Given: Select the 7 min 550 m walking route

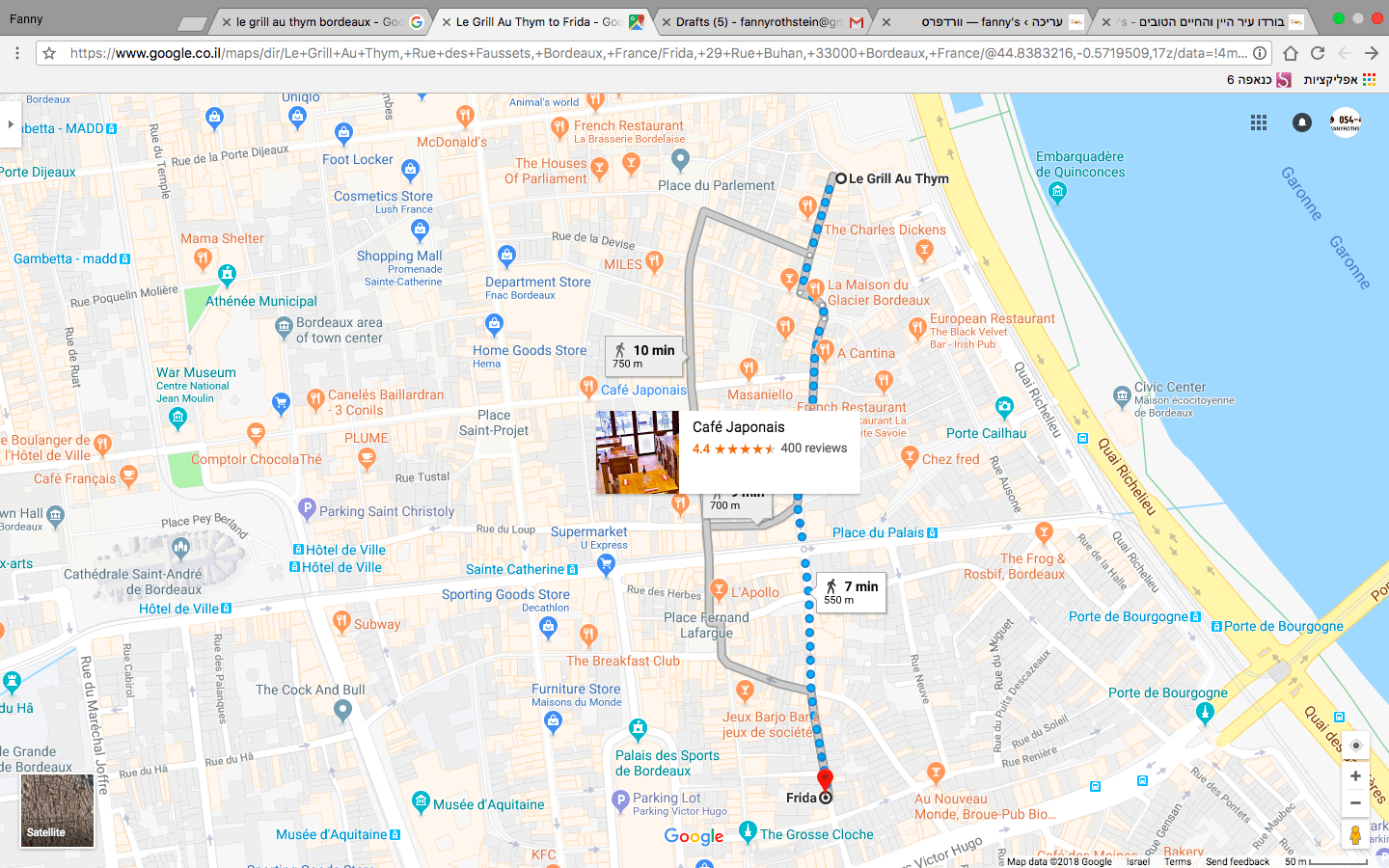Looking at the screenshot, I should point(851,592).
